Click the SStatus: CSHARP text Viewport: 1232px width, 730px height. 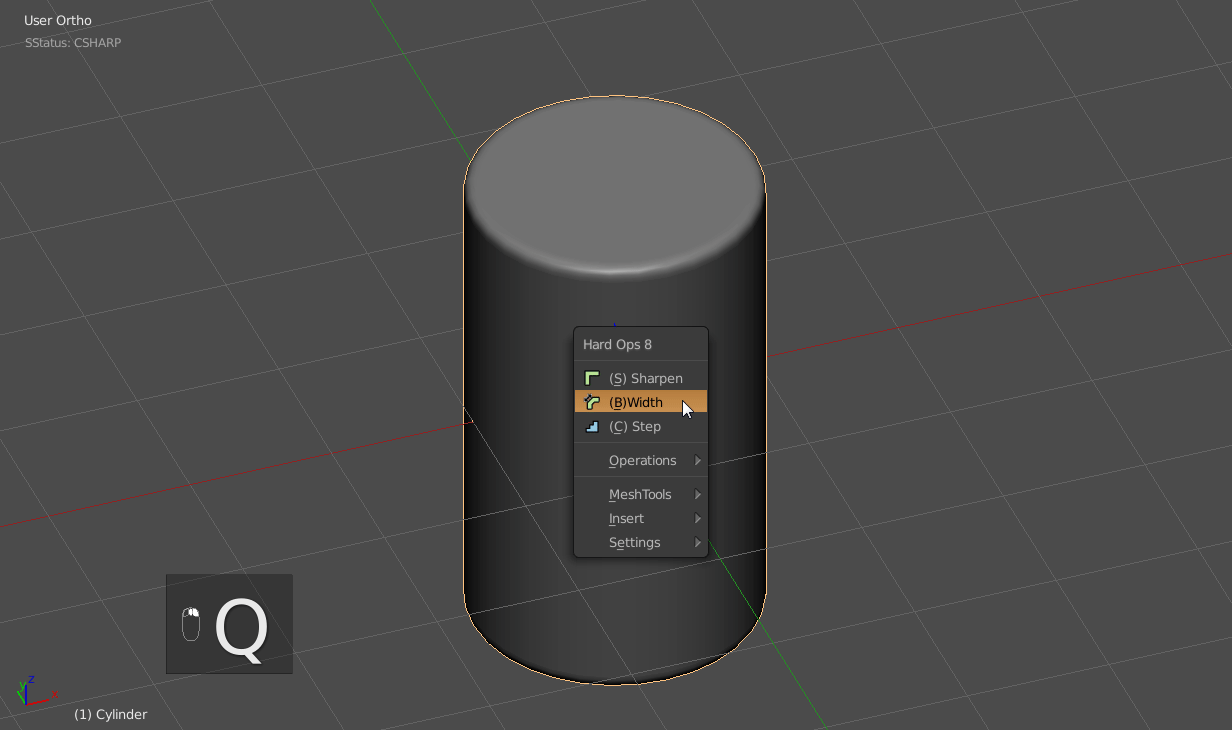coord(73,43)
